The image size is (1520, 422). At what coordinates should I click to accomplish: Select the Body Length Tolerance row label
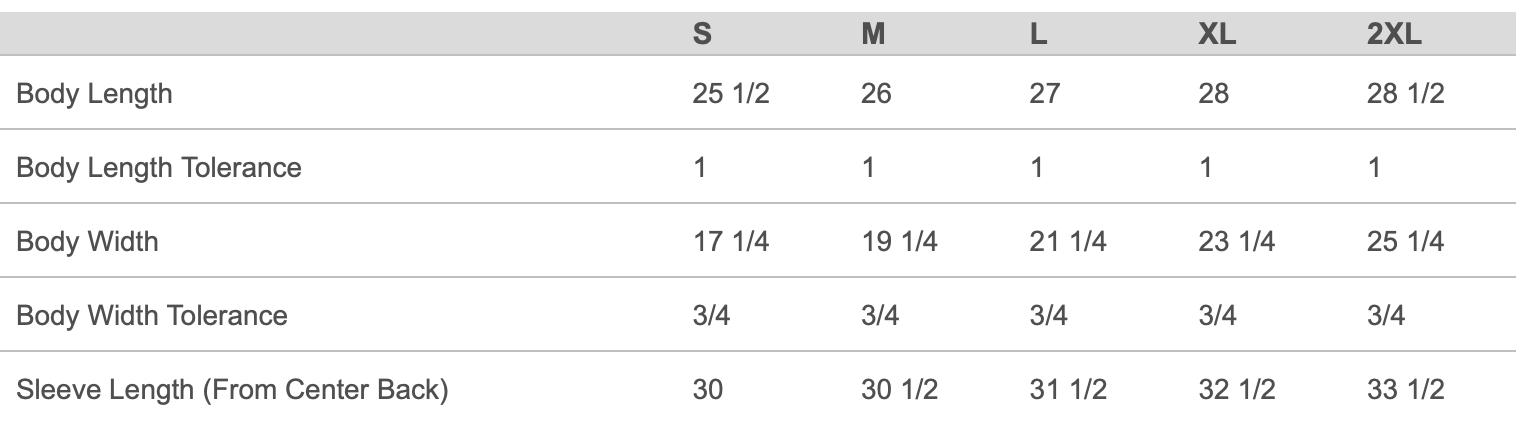(x=158, y=167)
